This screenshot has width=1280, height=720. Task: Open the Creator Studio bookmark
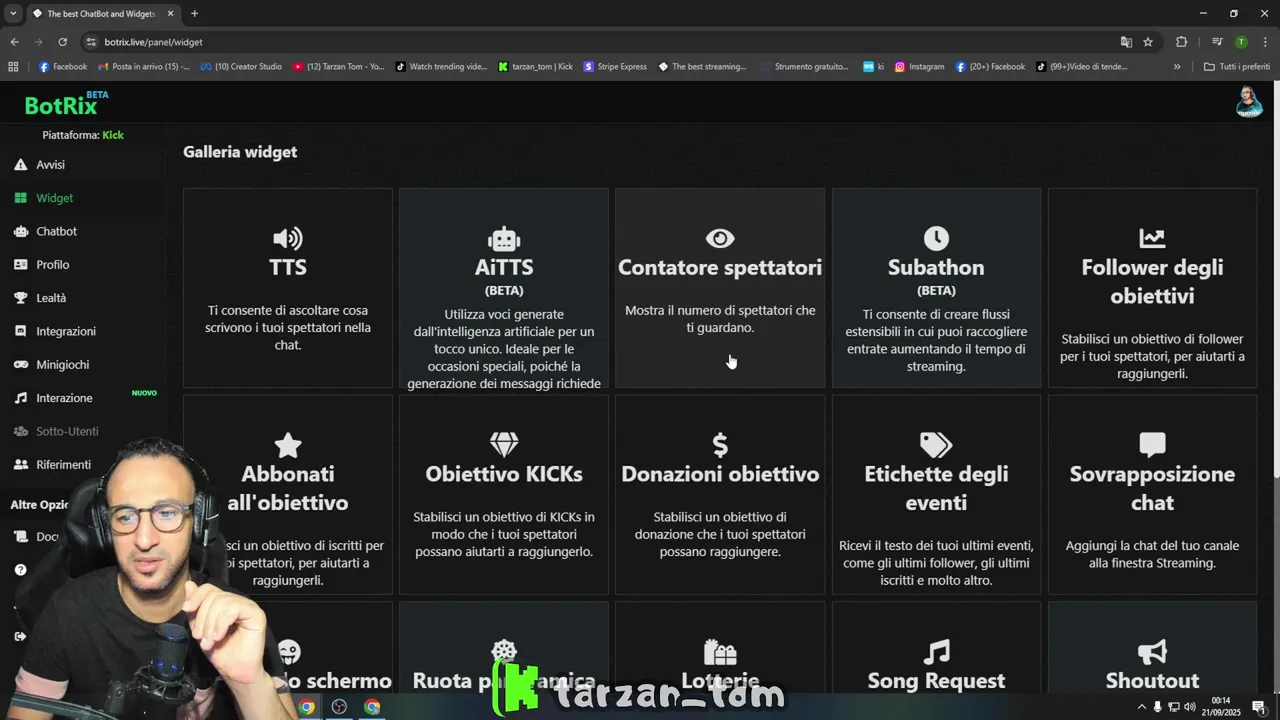tap(241, 67)
